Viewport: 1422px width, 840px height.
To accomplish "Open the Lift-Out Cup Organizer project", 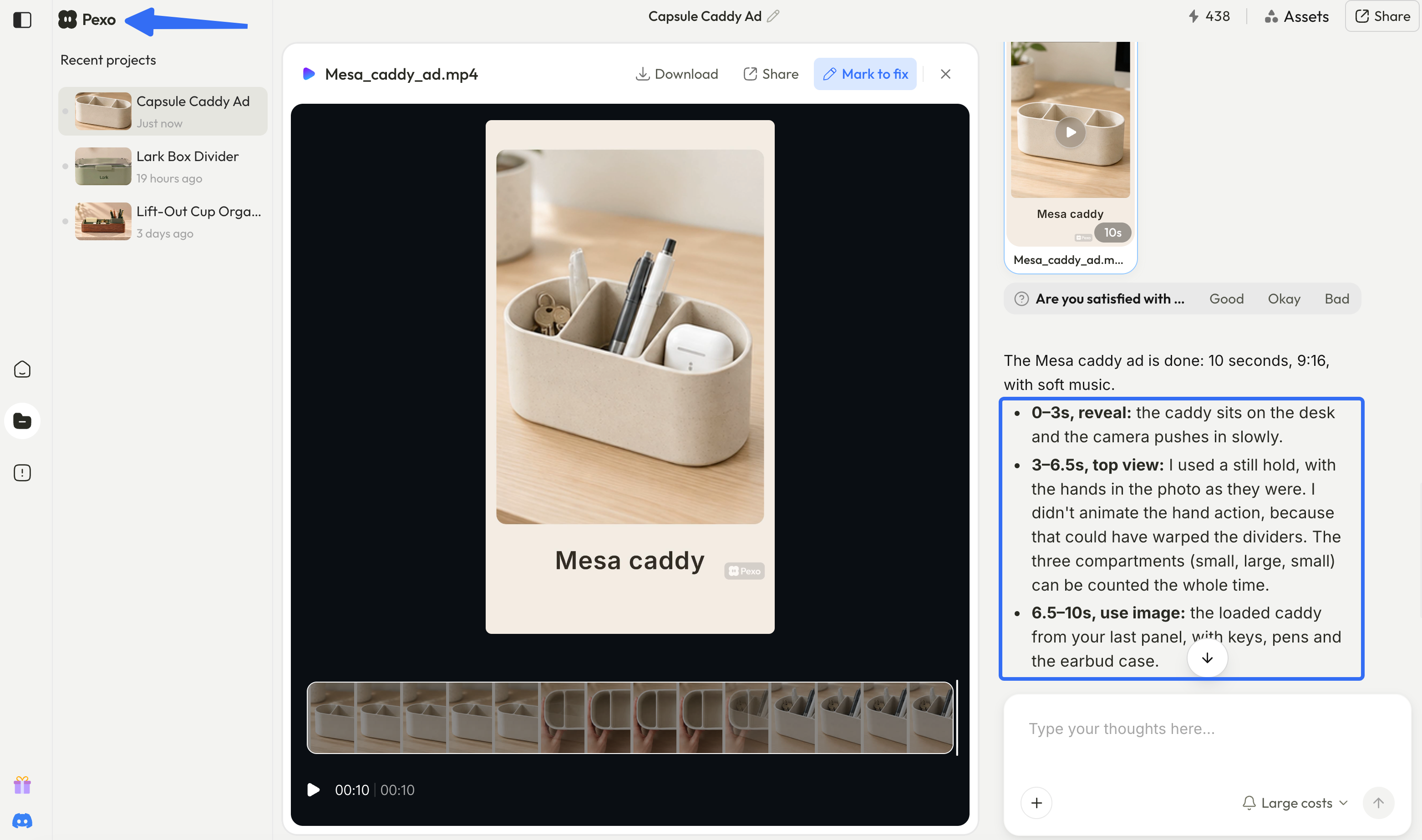I will point(163,221).
